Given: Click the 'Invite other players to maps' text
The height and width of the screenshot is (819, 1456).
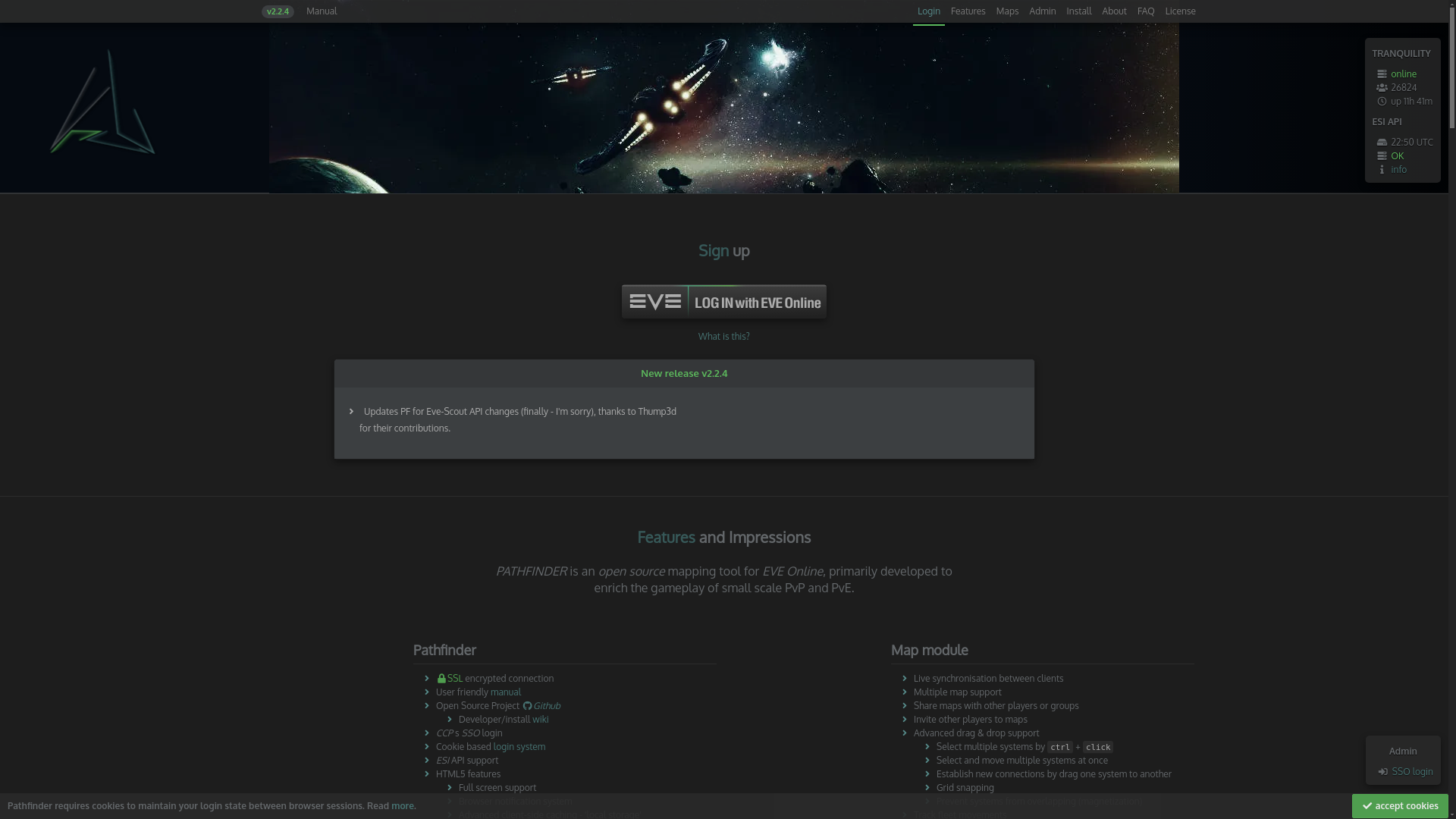Looking at the screenshot, I should point(971,720).
